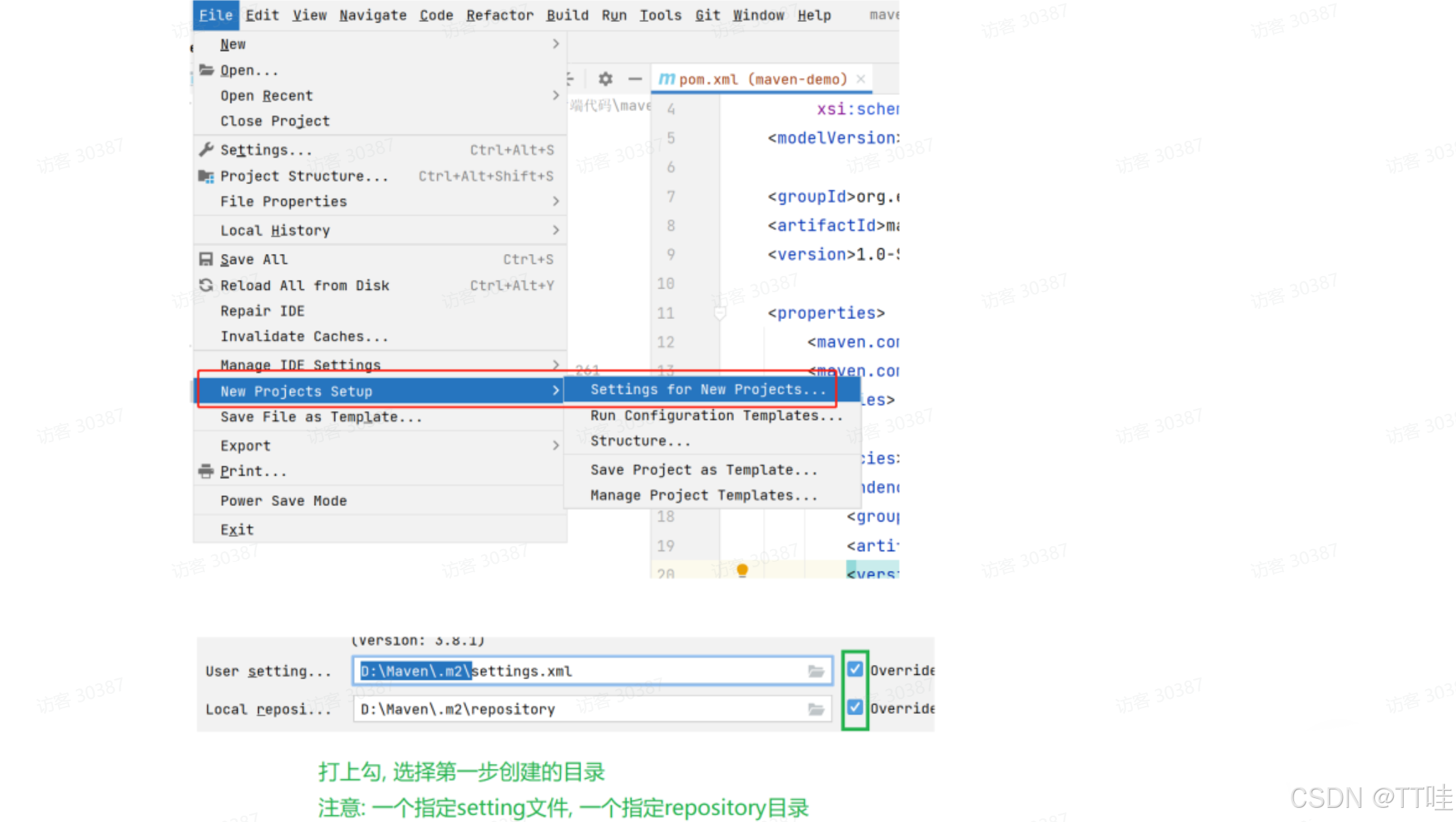Click the Reload All from Disk icon
Screen dimensions: 1456x822
206,285
